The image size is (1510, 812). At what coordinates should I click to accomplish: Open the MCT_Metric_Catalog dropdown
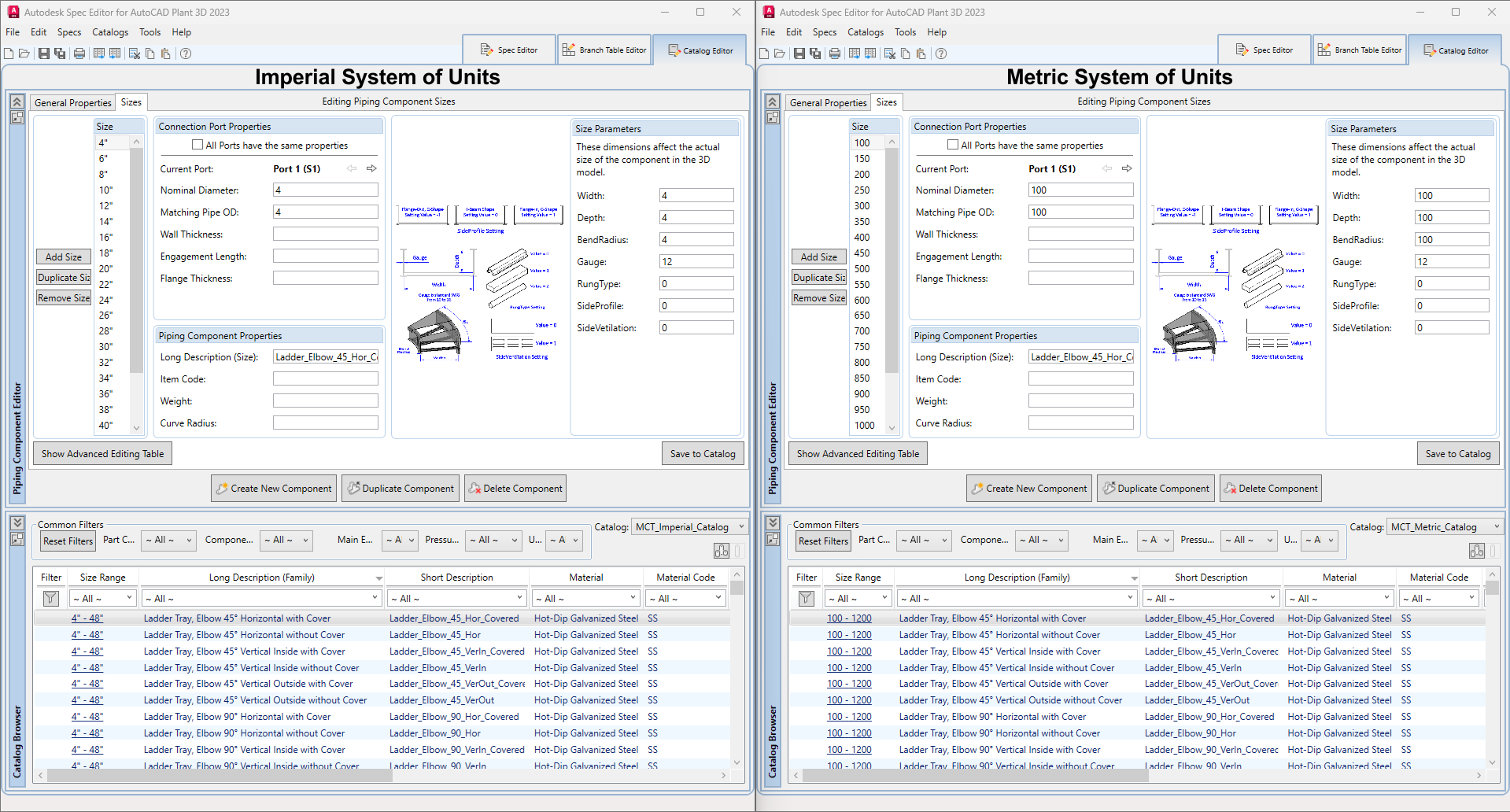coord(1445,527)
